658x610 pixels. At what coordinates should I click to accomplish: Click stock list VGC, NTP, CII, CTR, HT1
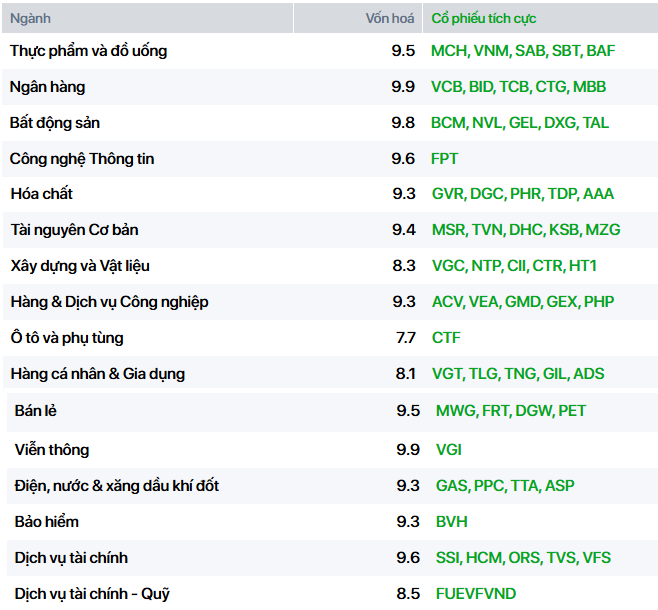pyautogui.click(x=514, y=266)
